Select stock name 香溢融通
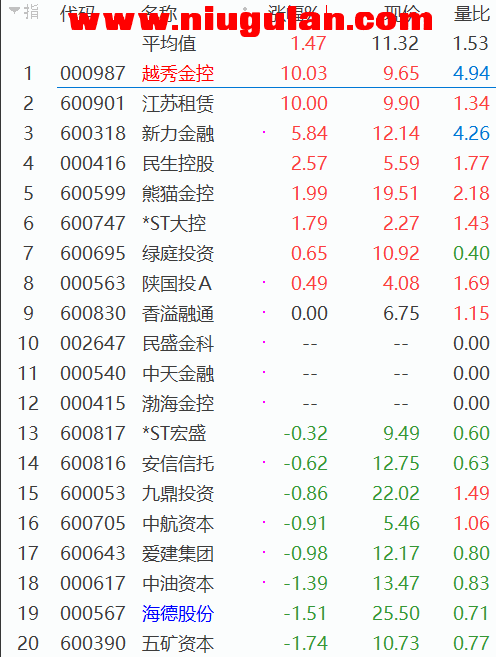 178,313
